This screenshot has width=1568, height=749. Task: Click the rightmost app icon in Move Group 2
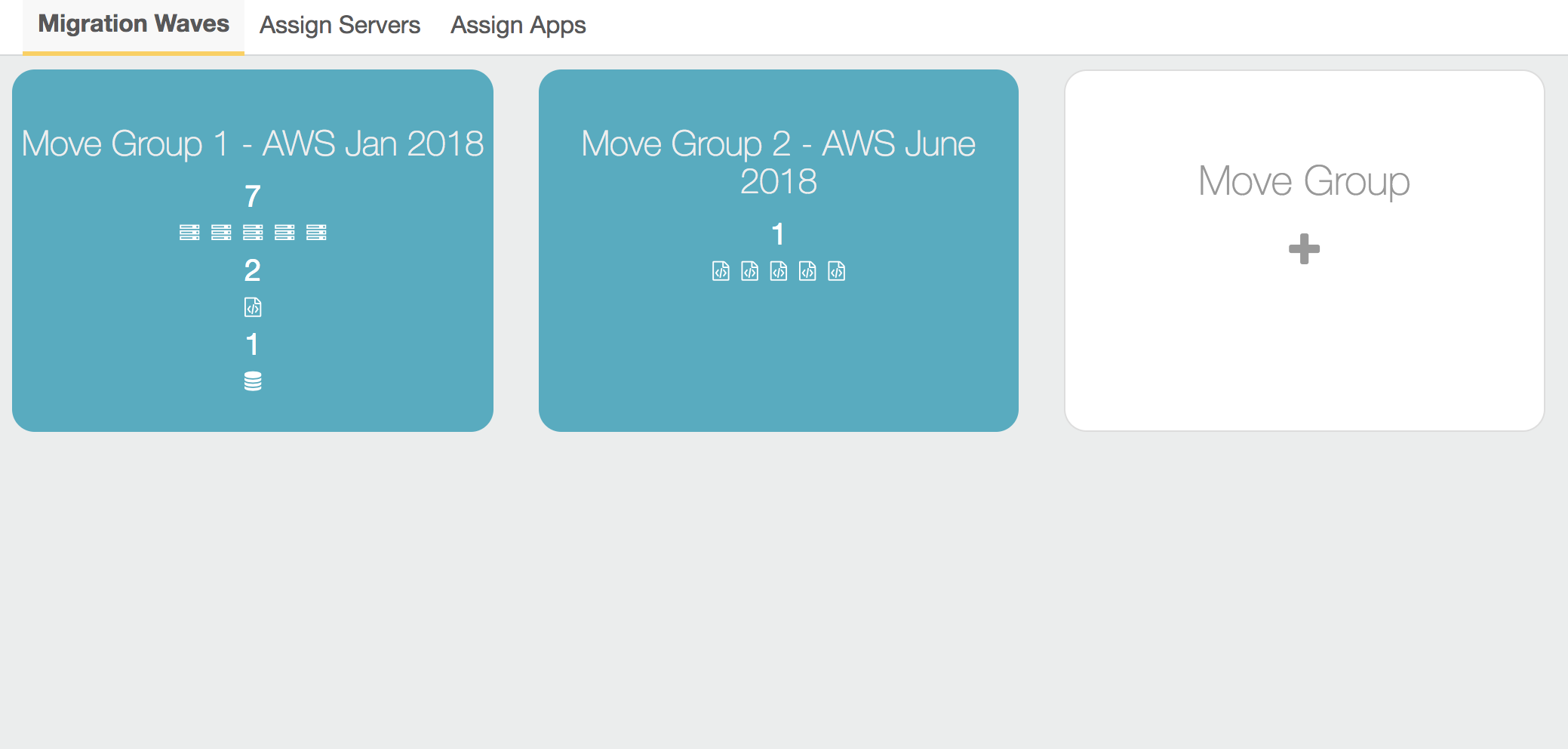point(837,271)
